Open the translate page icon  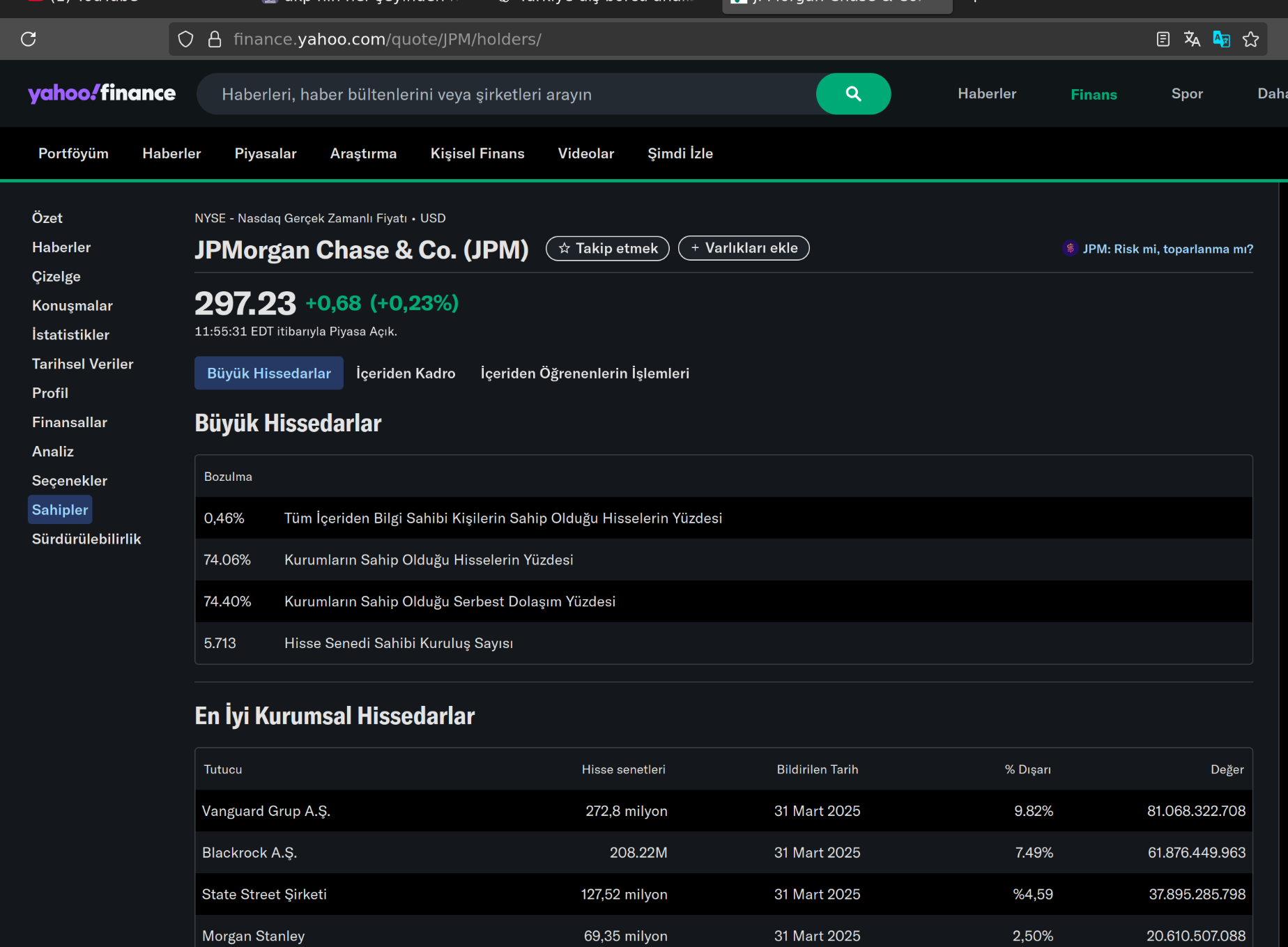(x=1192, y=39)
